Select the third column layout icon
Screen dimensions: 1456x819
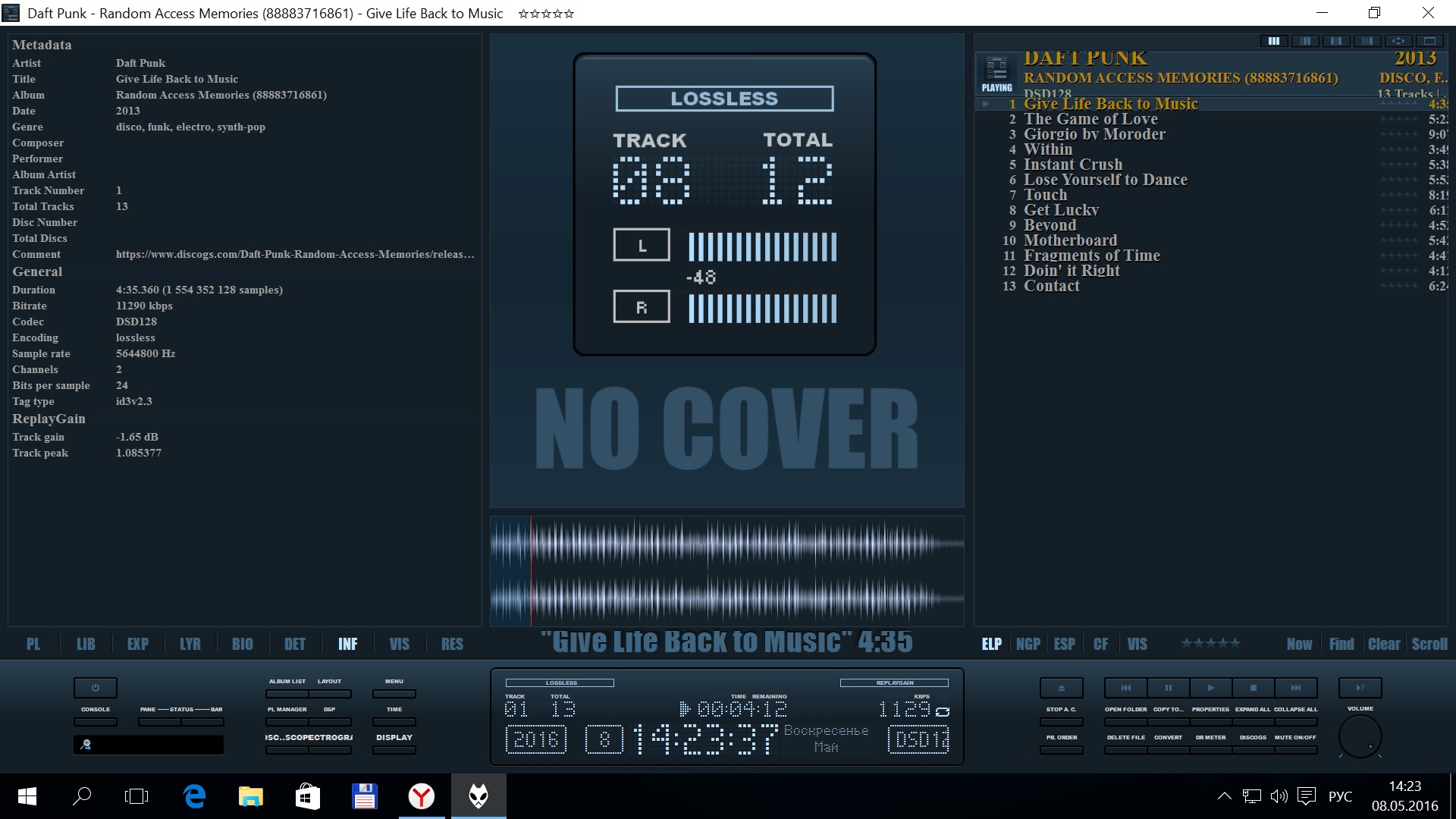click(1336, 41)
